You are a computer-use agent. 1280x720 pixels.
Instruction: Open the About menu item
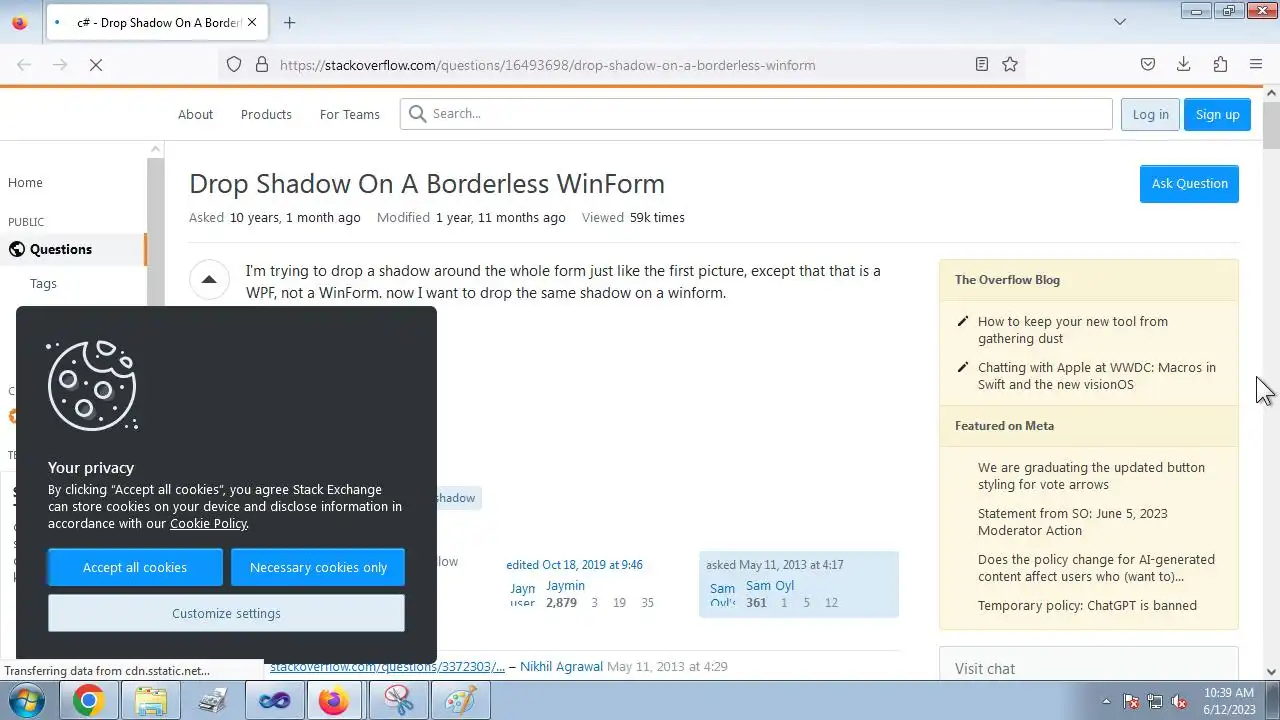(195, 114)
